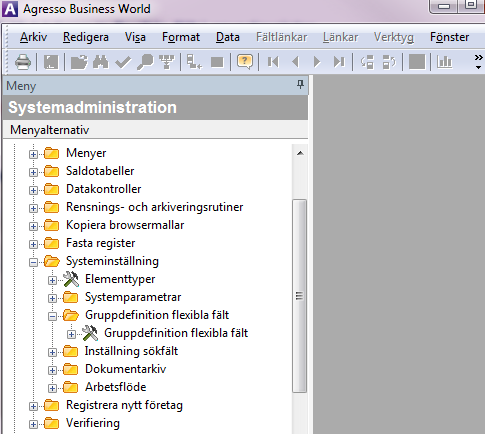The height and width of the screenshot is (434, 485).
Task: Select Saldotabeller in menu tree
Action: click(x=100, y=171)
